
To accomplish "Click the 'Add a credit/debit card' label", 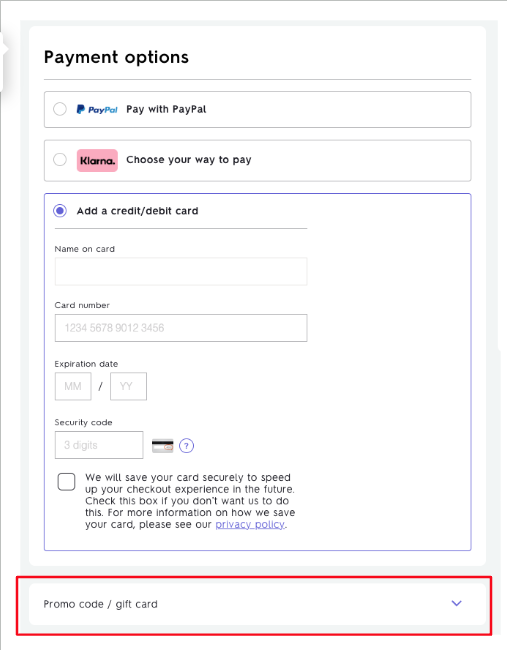I will point(138,211).
